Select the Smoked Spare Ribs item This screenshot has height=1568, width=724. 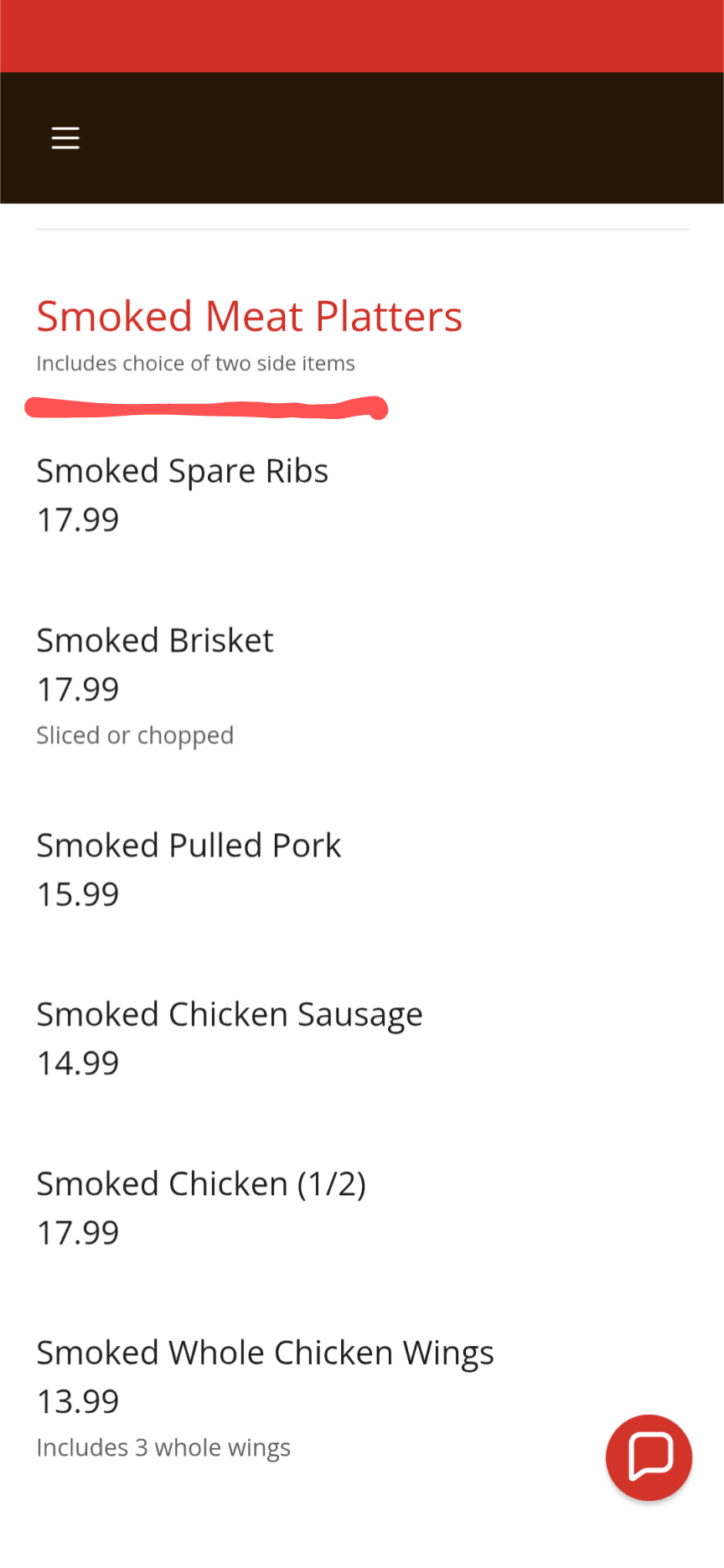[x=182, y=471]
